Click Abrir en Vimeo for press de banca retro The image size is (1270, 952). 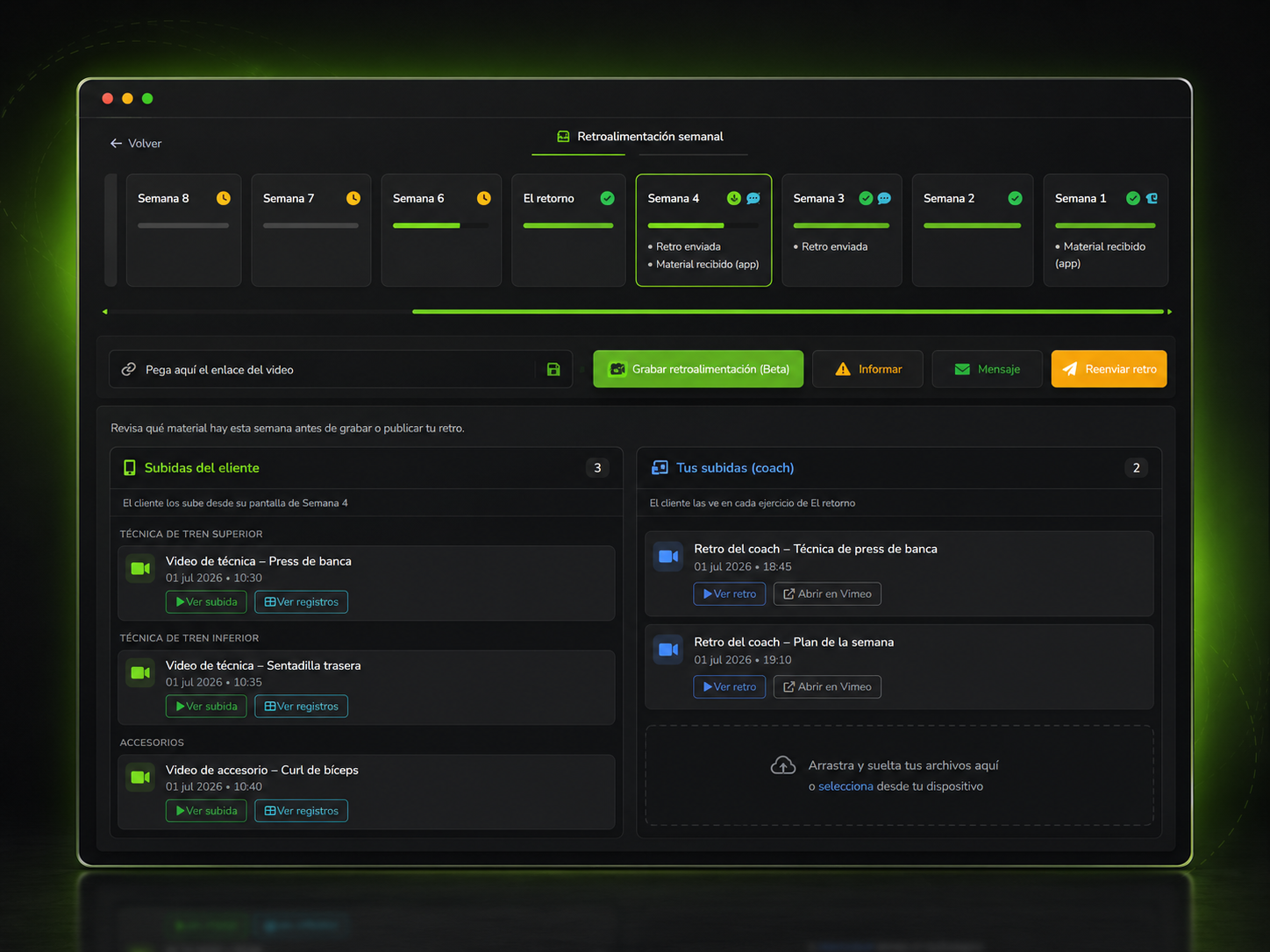[x=827, y=594]
